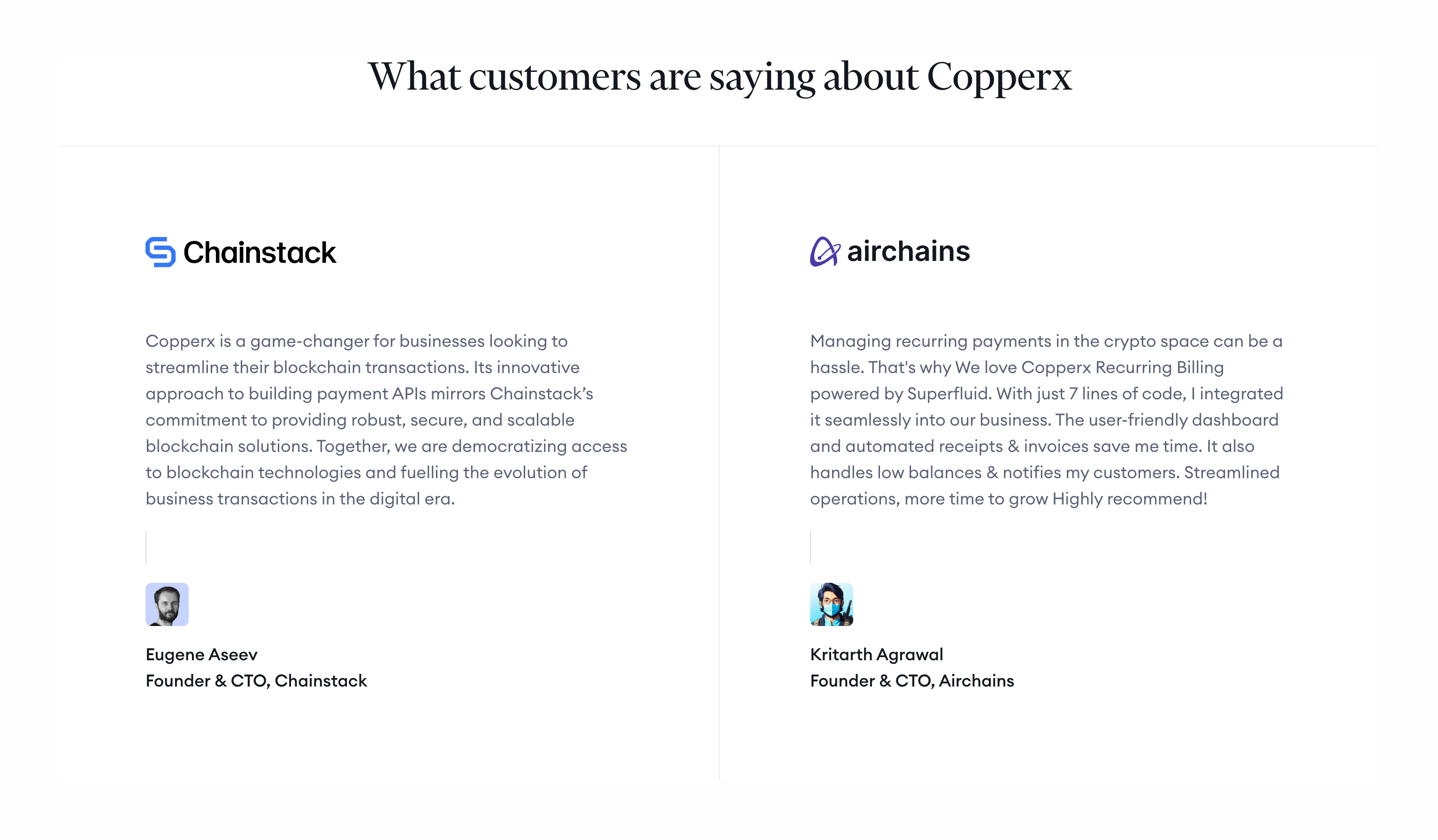Open Eugene Aseev's profile photo

click(x=167, y=604)
